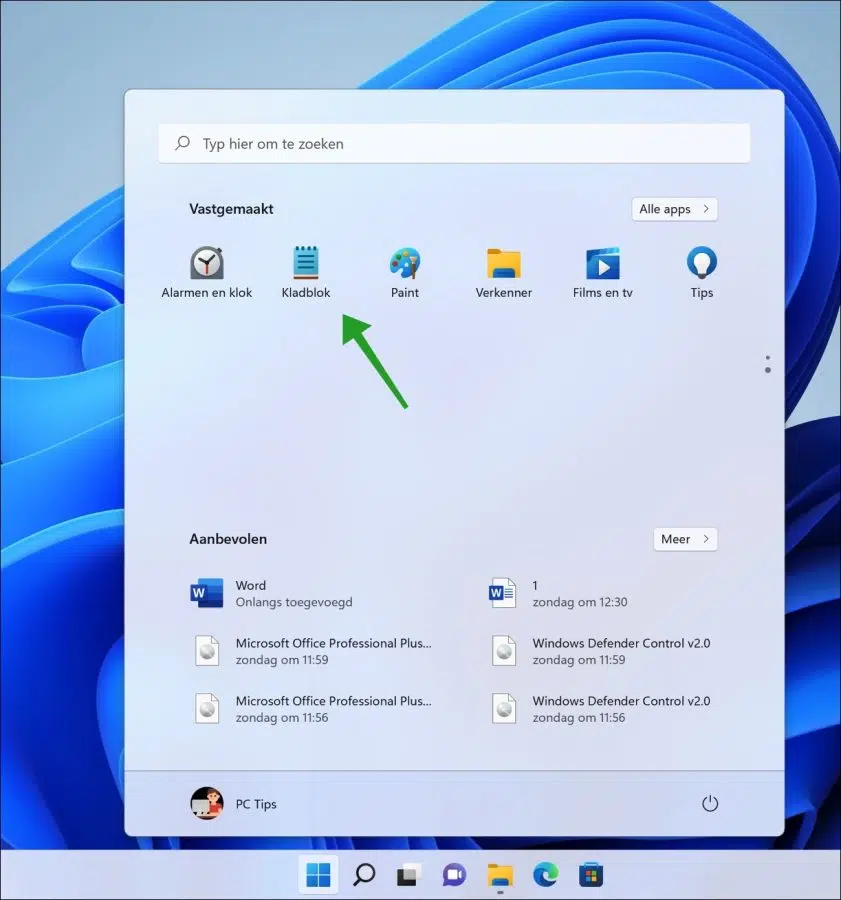Open the Alarmen en klok app
Viewport: 841px width, 900px height.
coord(207,273)
